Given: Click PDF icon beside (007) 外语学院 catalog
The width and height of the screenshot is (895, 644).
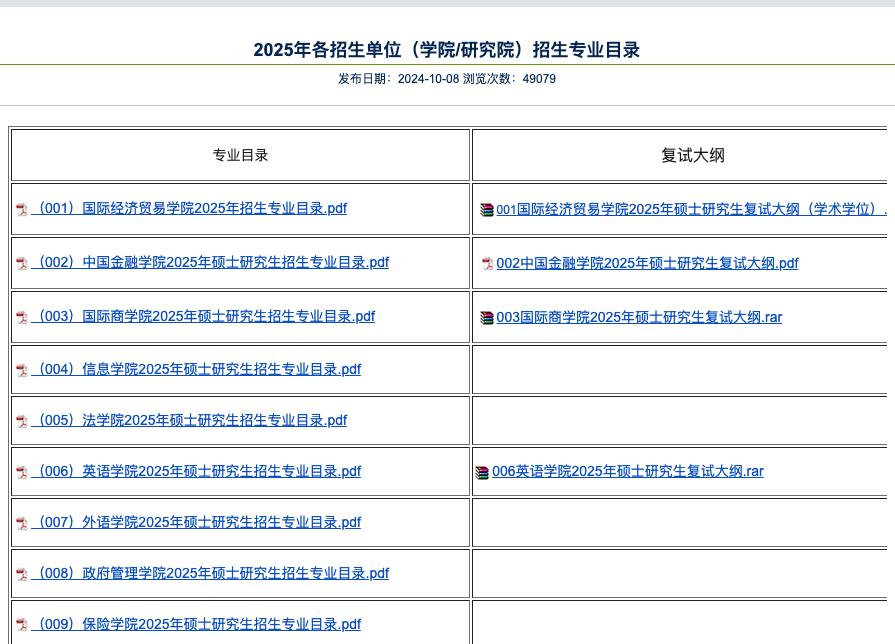Looking at the screenshot, I should coord(22,523).
